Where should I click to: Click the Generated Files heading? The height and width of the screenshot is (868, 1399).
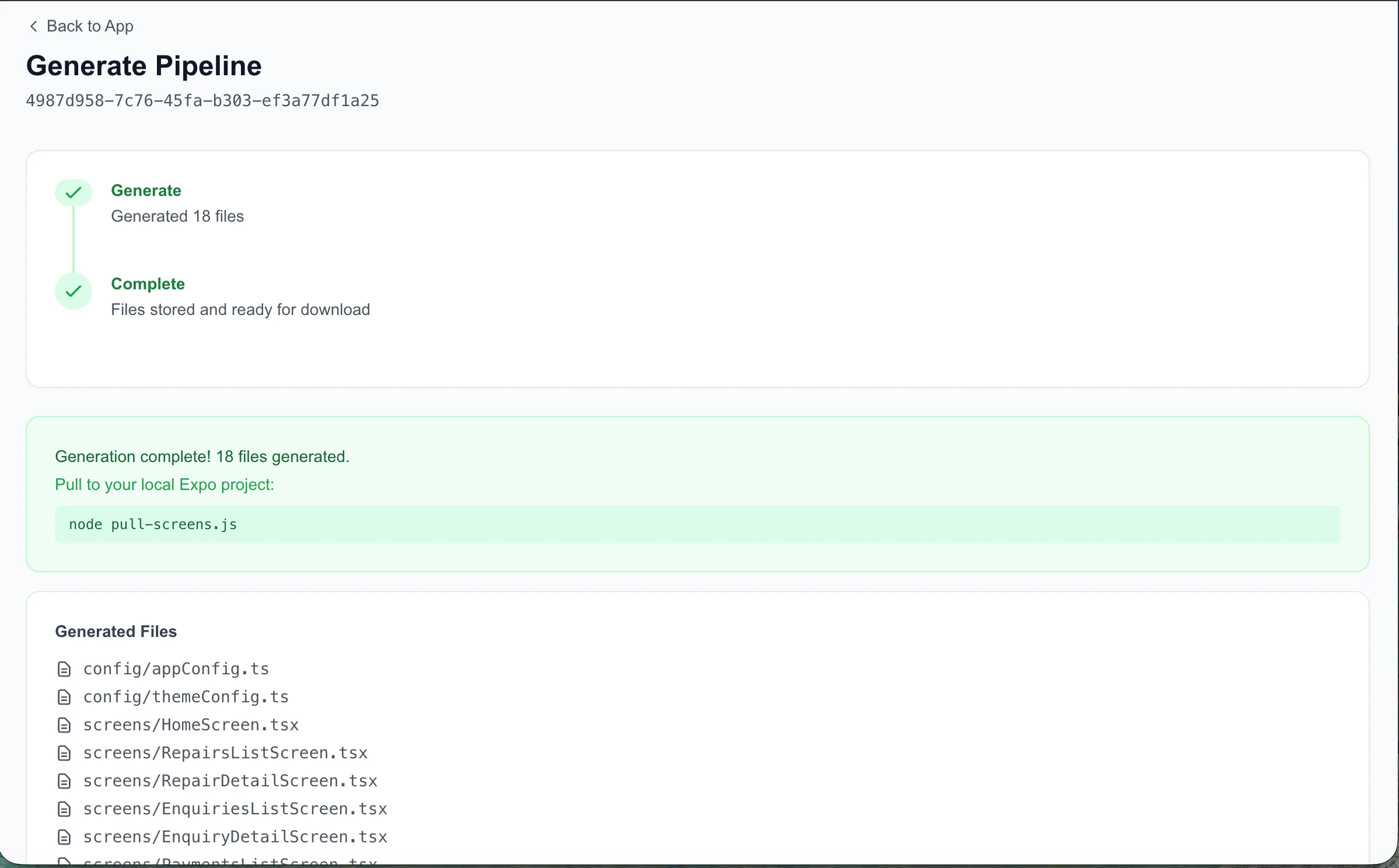click(x=116, y=632)
